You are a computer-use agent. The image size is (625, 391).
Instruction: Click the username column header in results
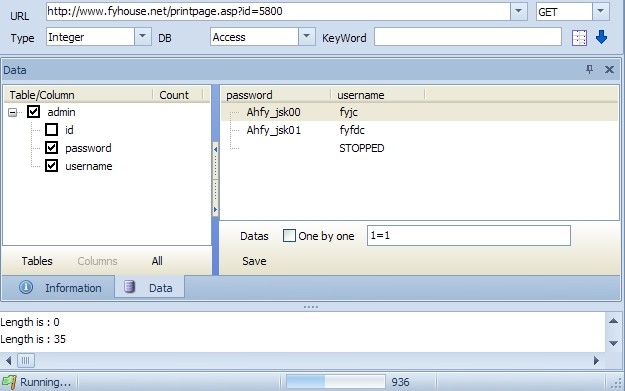click(377, 95)
